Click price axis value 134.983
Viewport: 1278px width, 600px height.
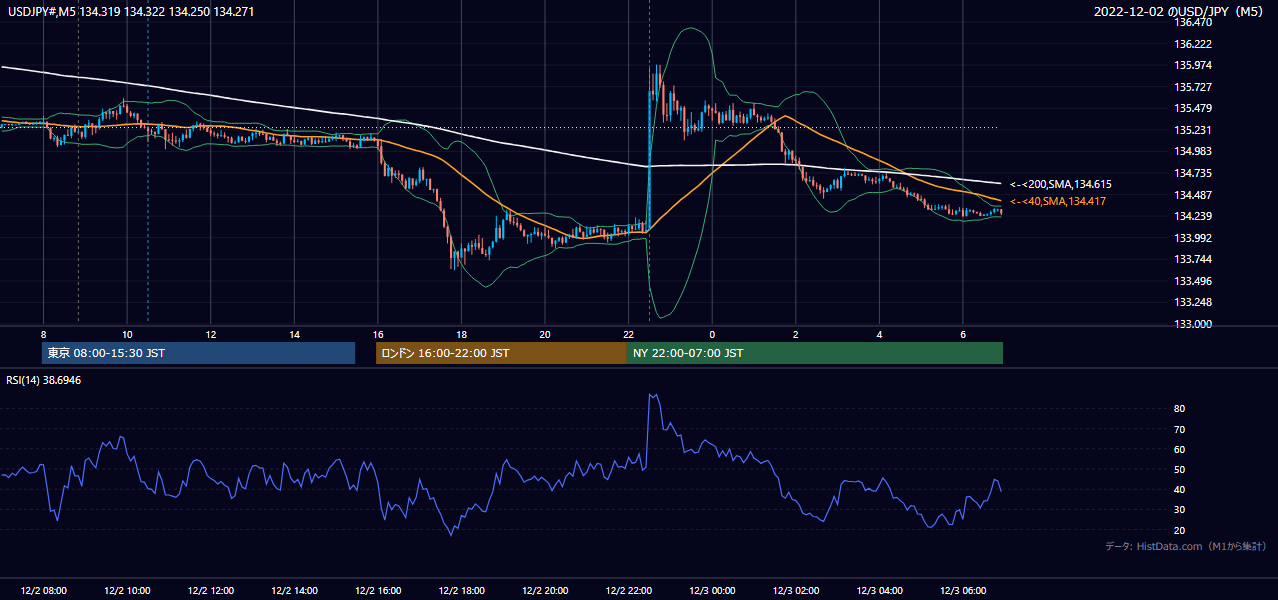tap(1192, 152)
